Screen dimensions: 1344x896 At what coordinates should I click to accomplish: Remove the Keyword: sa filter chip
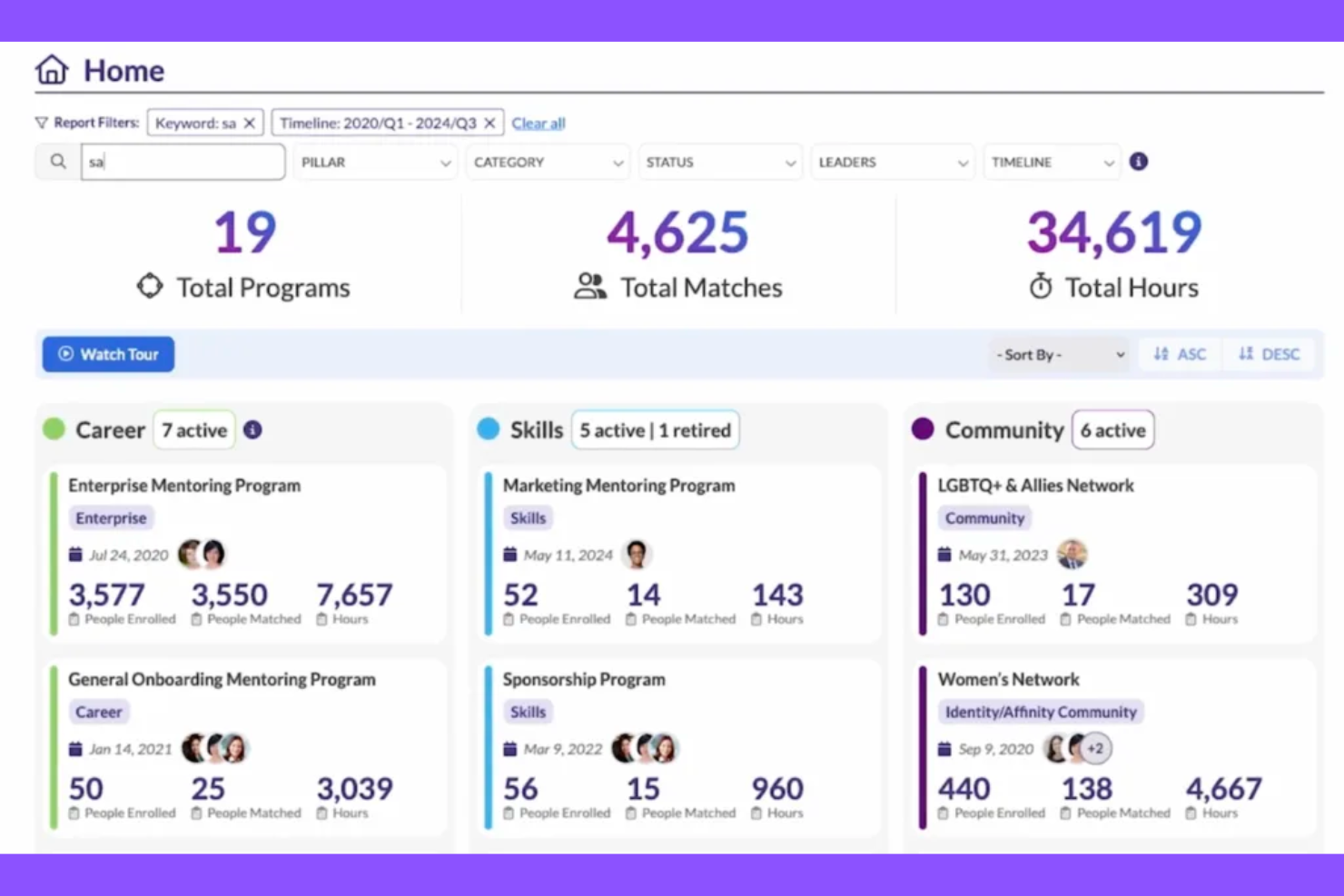click(250, 123)
